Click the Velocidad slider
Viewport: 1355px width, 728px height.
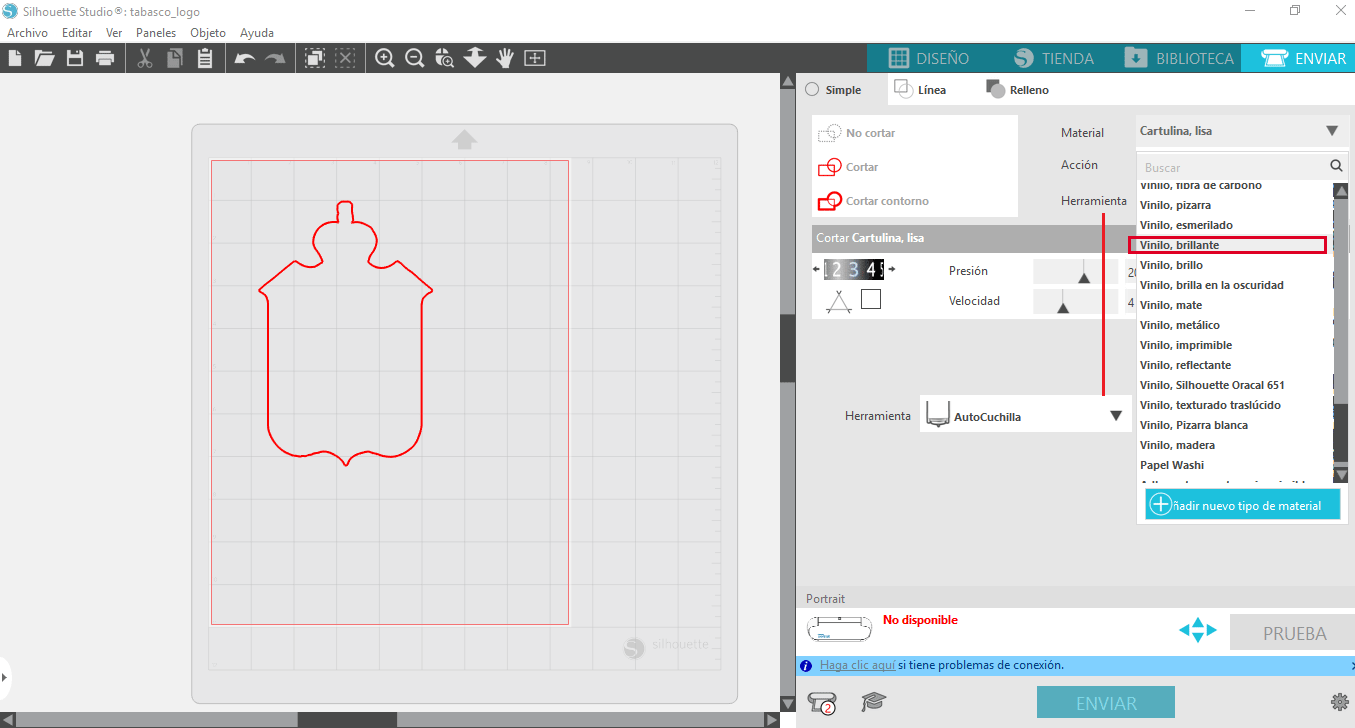pos(1075,301)
